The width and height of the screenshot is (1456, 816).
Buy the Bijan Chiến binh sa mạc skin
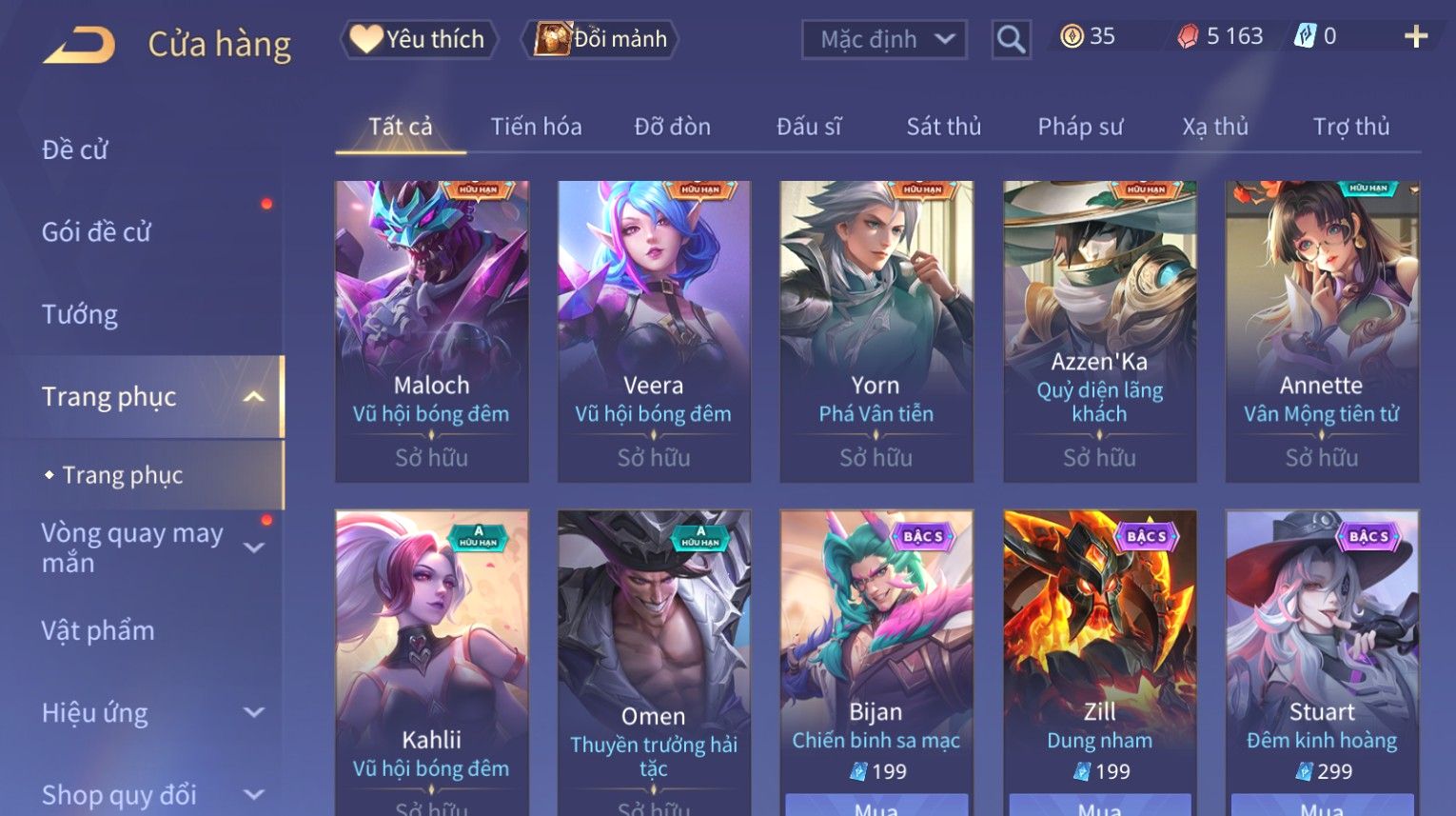click(x=876, y=805)
